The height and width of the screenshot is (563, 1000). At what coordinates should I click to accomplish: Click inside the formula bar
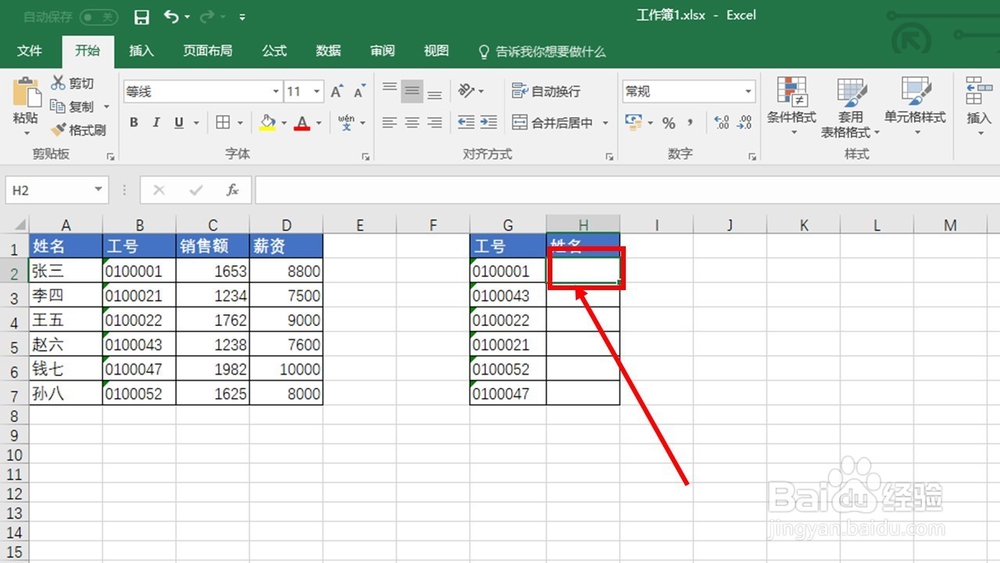coord(627,190)
